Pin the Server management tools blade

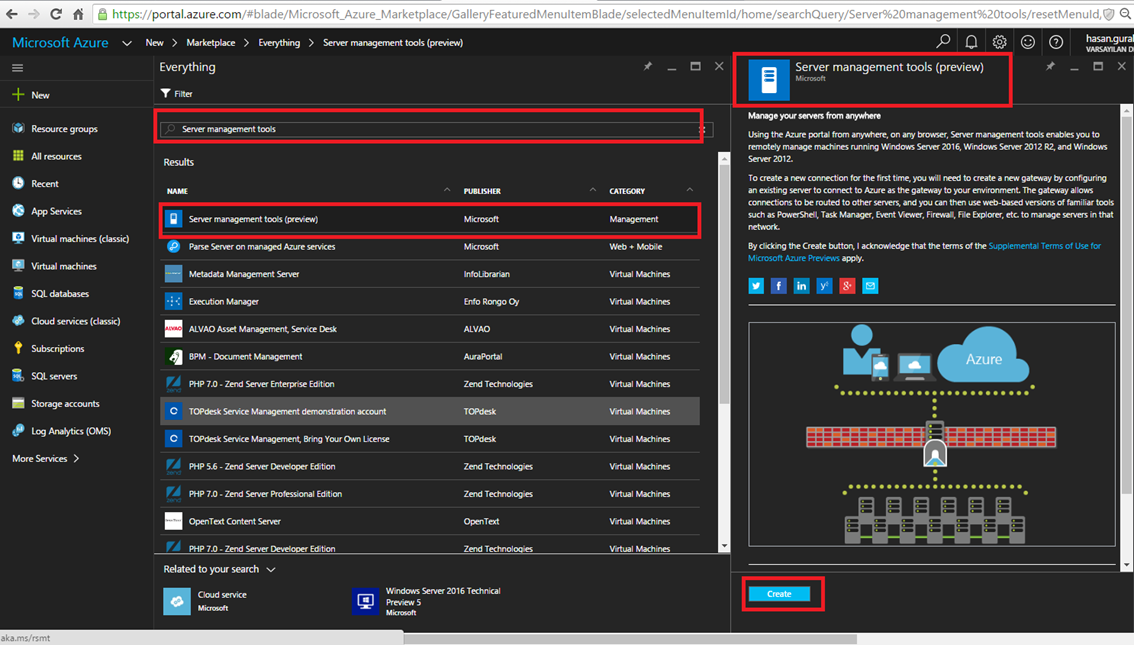coord(1050,67)
